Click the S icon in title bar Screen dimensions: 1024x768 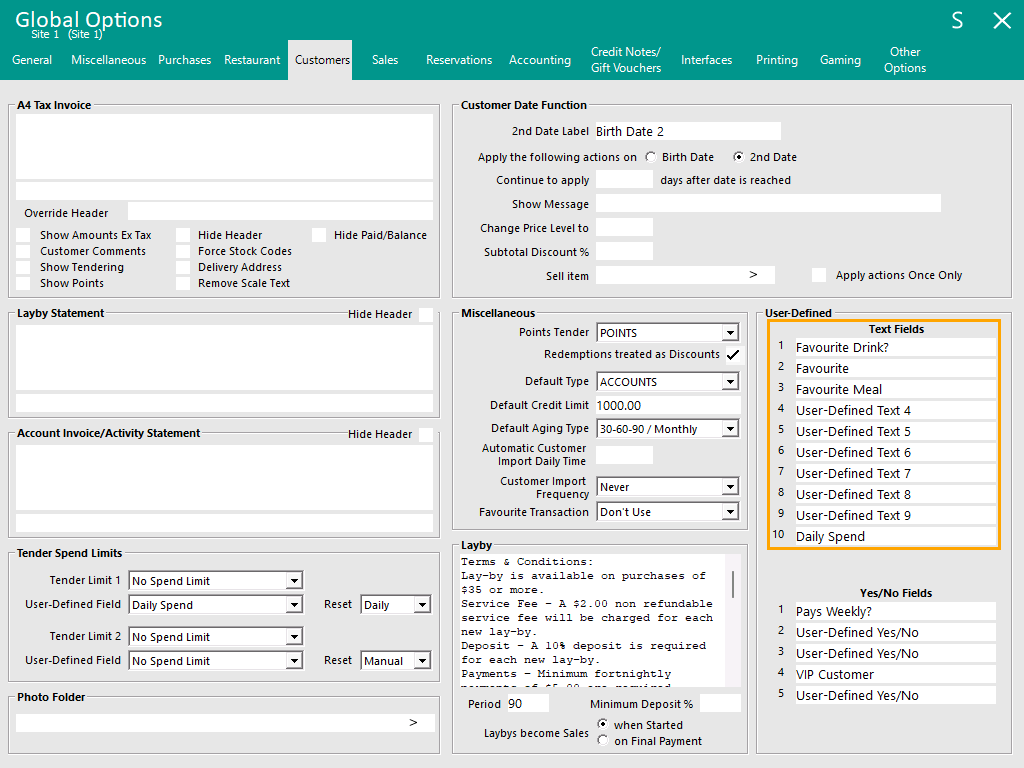pyautogui.click(x=957, y=21)
